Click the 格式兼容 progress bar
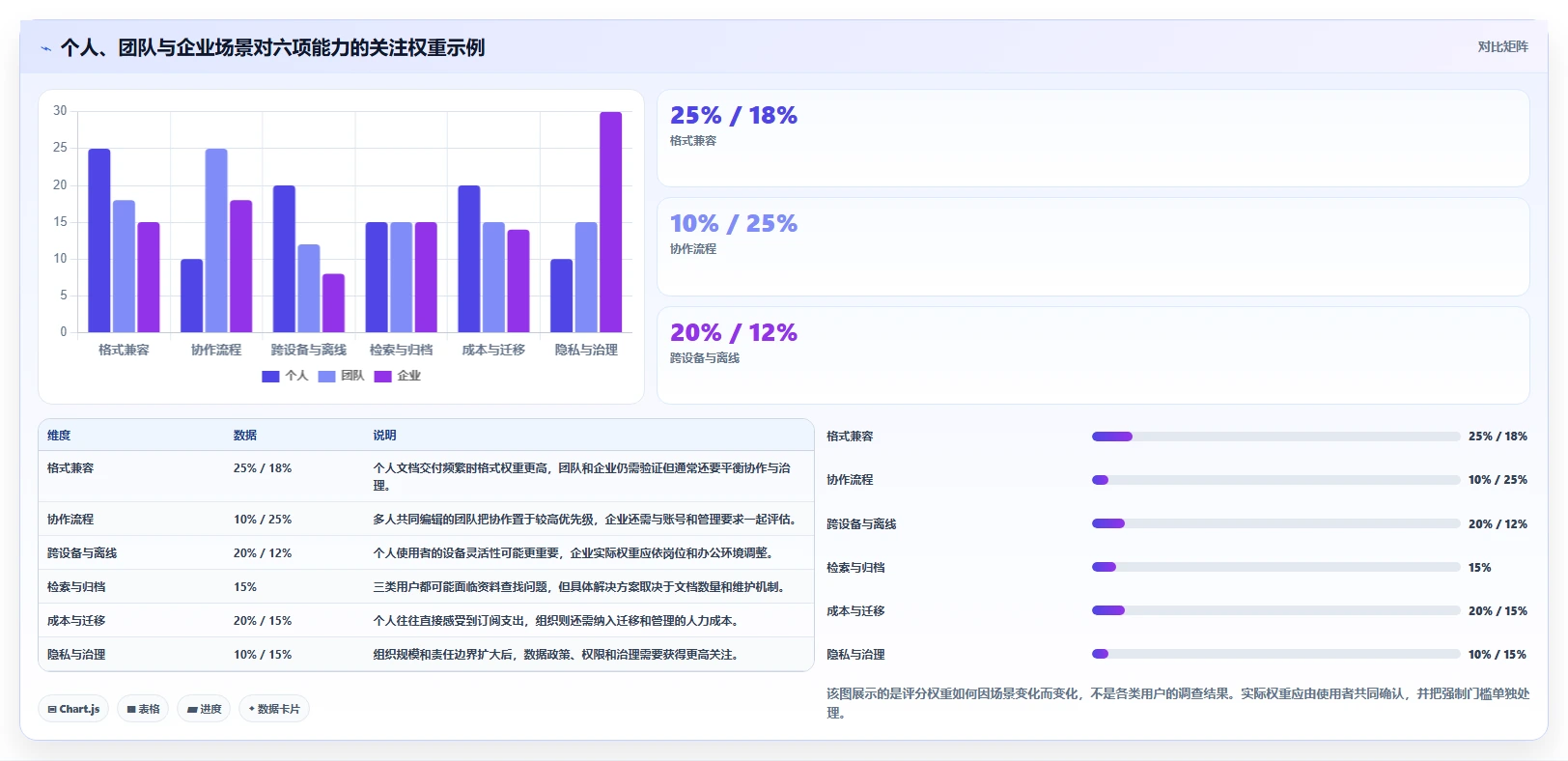 (1275, 437)
